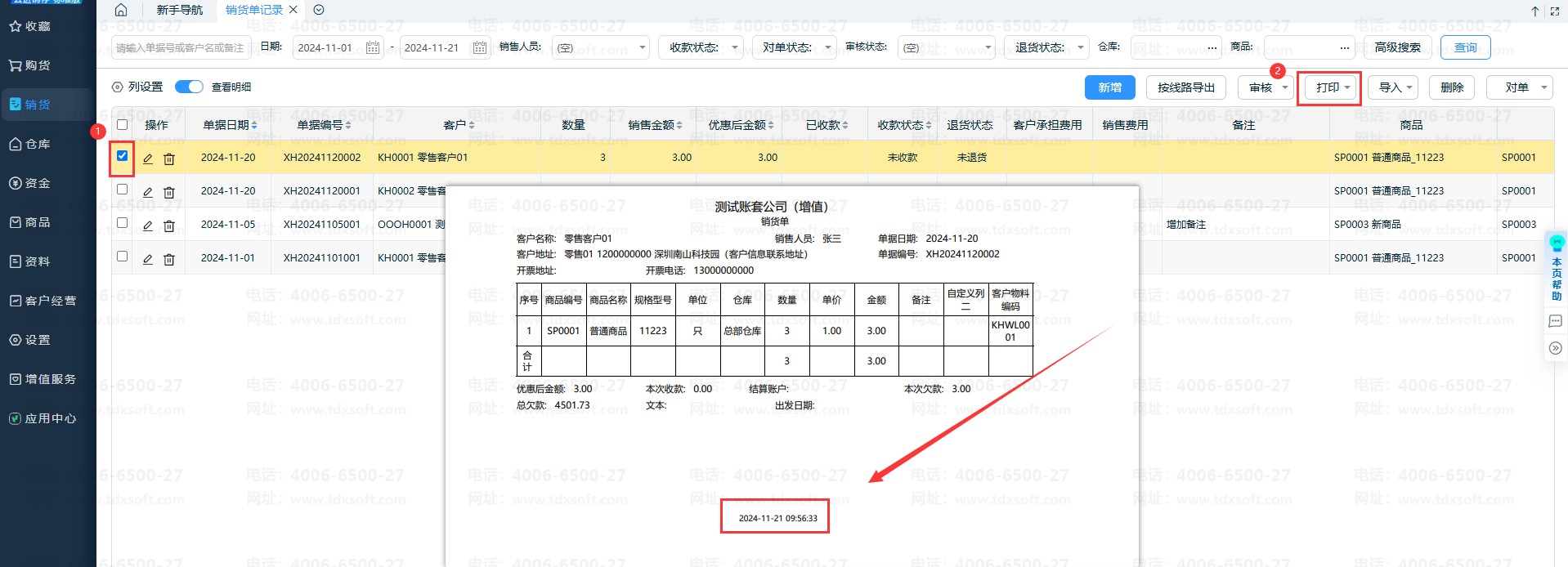This screenshot has width=1568, height=567.
Task: Toggle the 查看明细 switch
Action: pos(189,87)
